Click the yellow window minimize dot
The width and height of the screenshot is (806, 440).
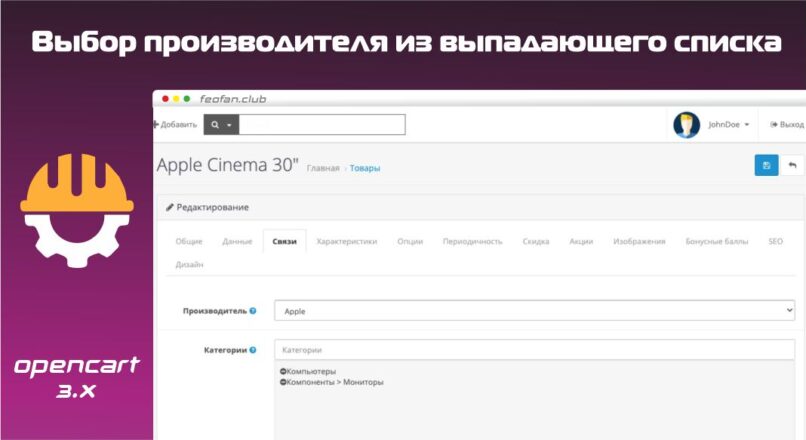point(176,99)
